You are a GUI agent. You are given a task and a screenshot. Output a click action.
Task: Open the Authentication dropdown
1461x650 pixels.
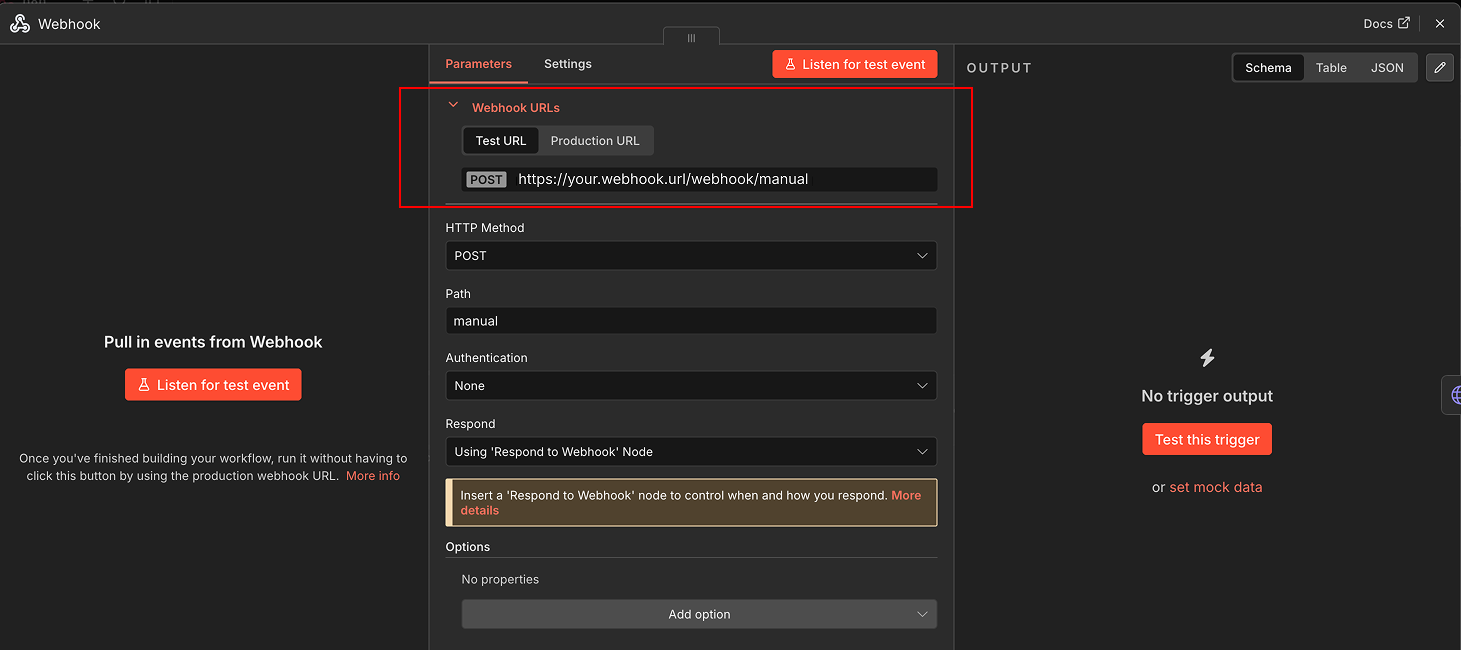coord(691,386)
